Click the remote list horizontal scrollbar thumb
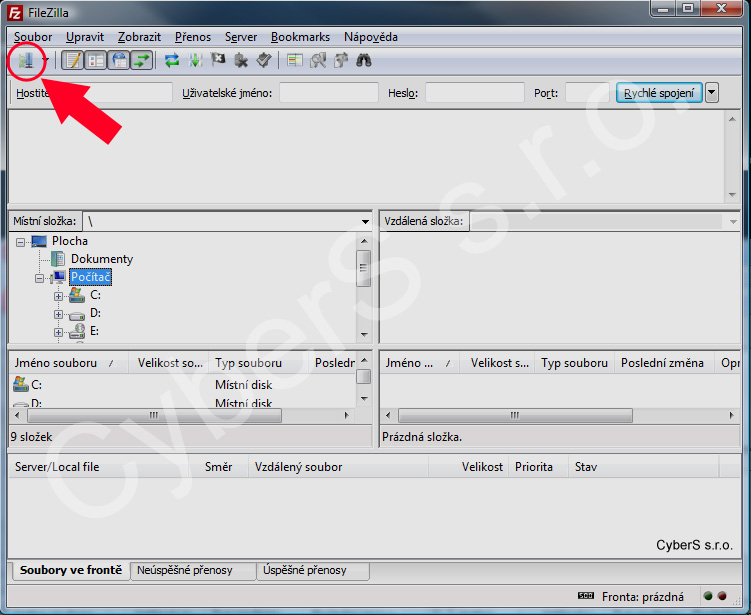 (515, 415)
